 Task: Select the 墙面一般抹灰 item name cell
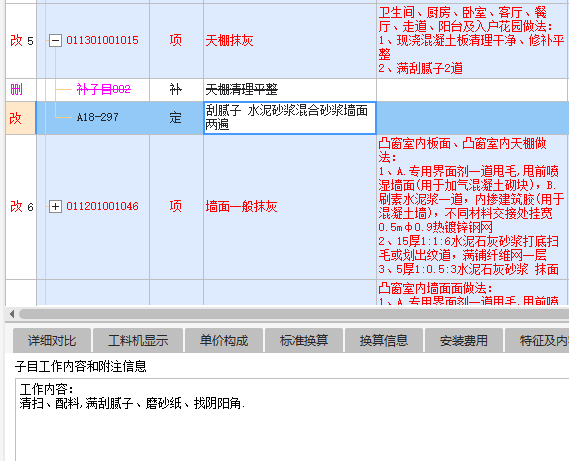(x=290, y=207)
